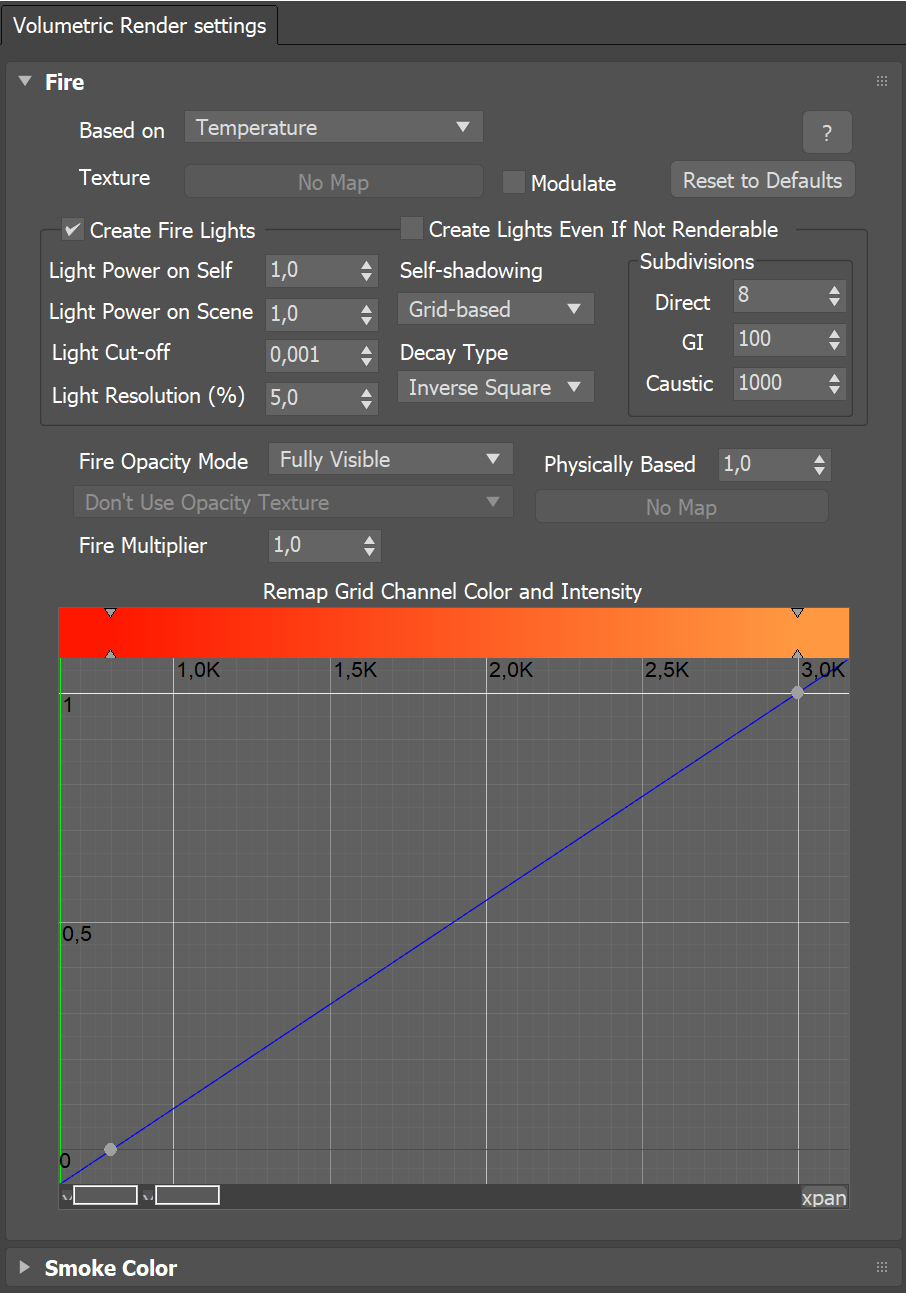
Task: Select the curve point near the graph's lower left
Action: 110,1149
